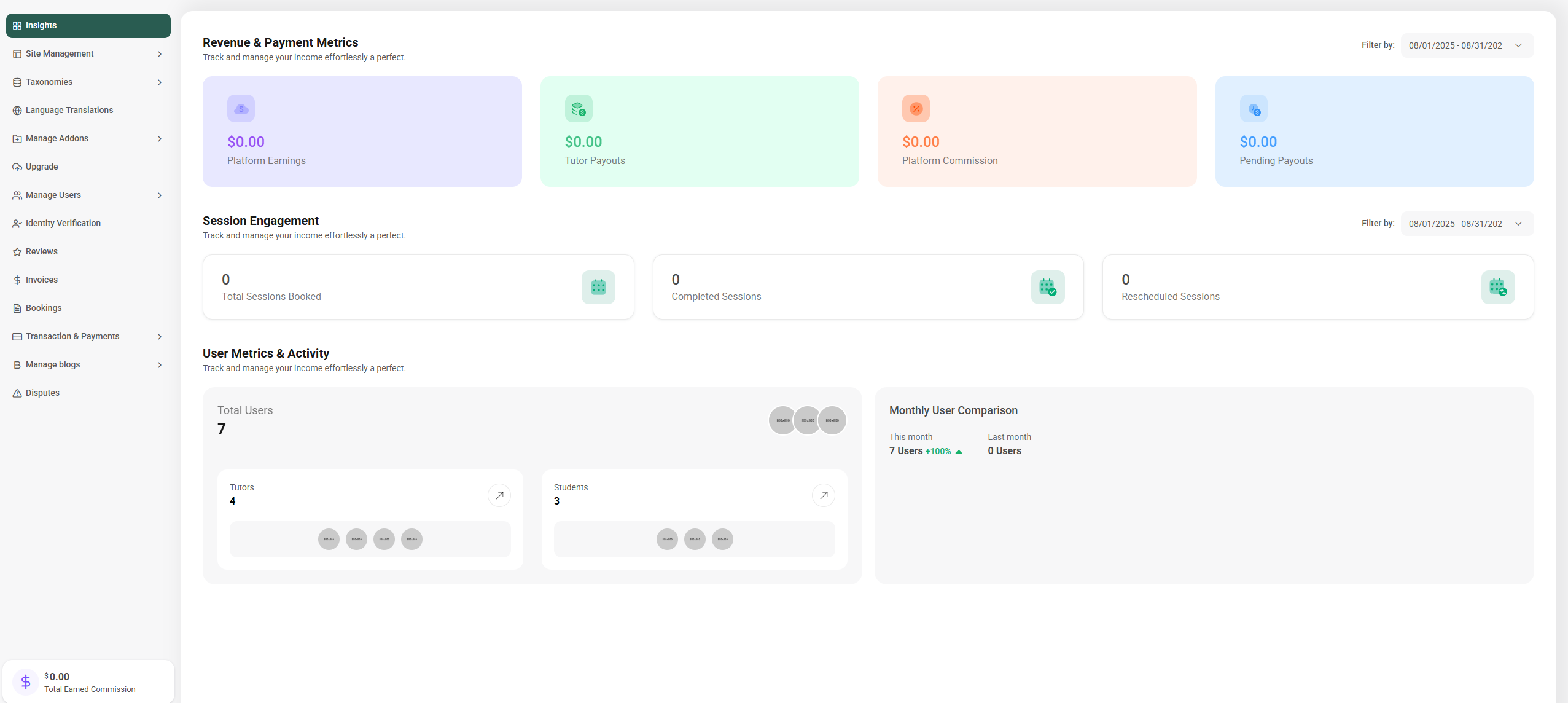The height and width of the screenshot is (703, 1568).
Task: Click the Tutor Payouts coins icon
Action: pos(578,109)
